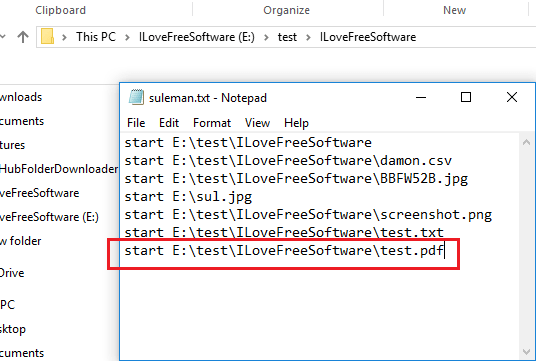The width and height of the screenshot is (536, 361).
Task: Click the scroll down arrow in Notepad
Action: pos(526,352)
